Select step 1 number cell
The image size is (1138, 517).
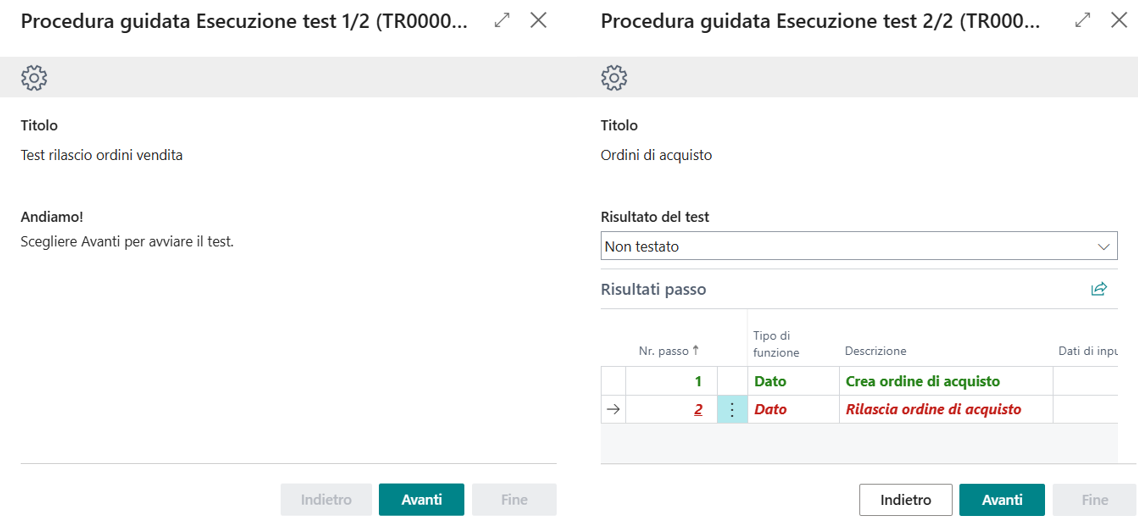click(670, 381)
